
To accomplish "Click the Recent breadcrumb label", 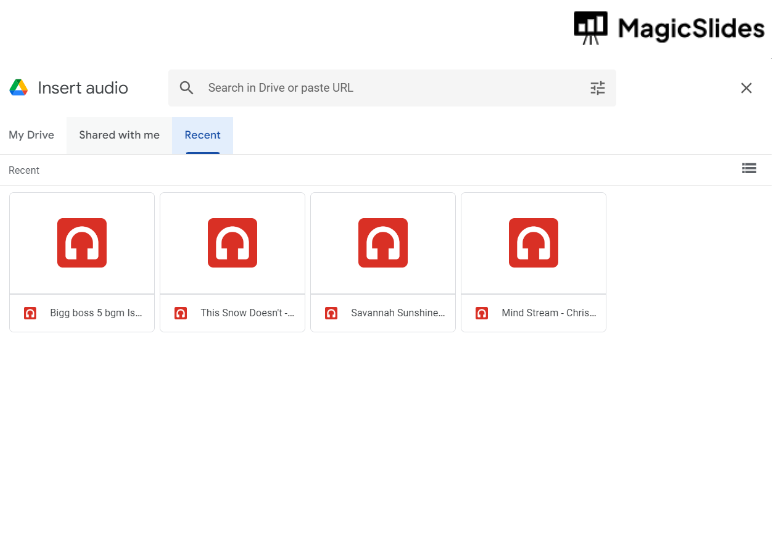I will [x=24, y=170].
